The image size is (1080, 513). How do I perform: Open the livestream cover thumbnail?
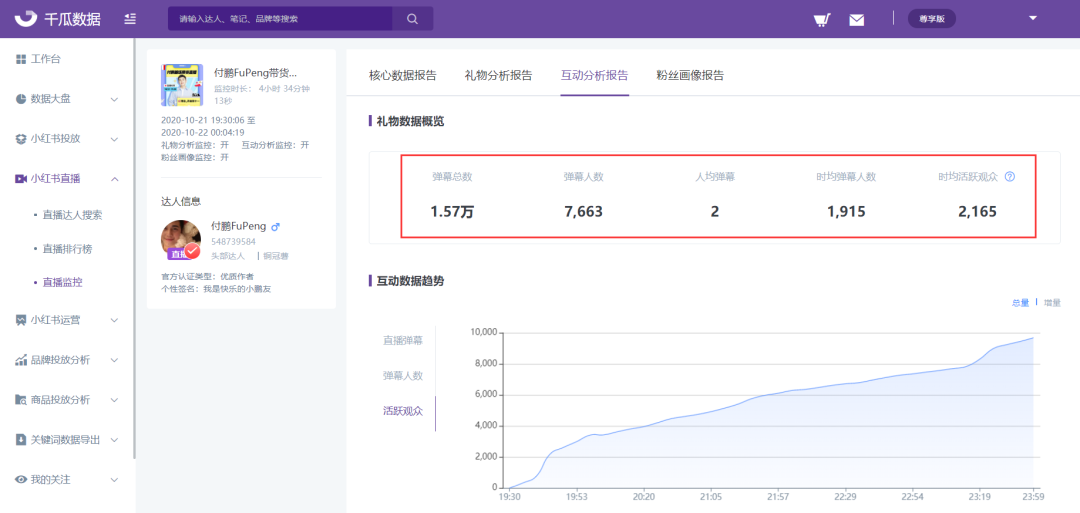[182, 85]
